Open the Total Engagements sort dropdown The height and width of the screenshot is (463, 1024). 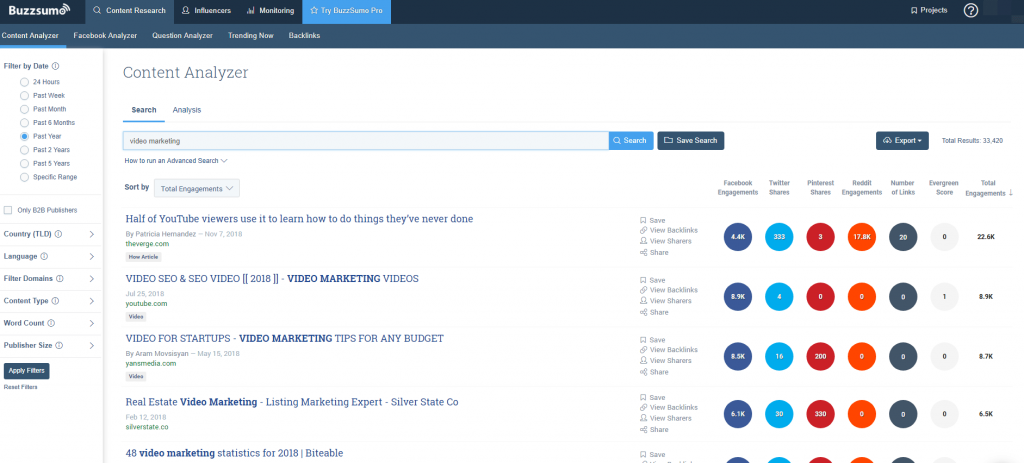coord(196,188)
